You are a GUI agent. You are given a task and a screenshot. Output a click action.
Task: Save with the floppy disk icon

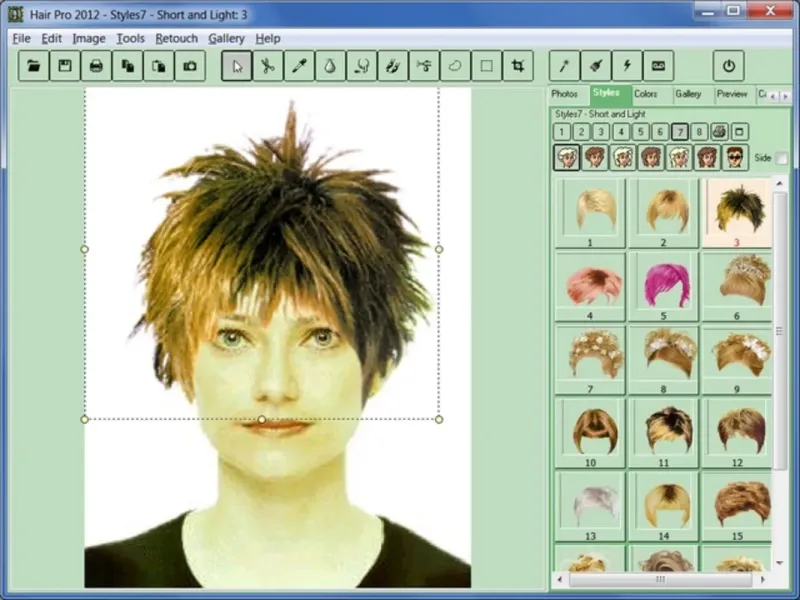(65, 66)
